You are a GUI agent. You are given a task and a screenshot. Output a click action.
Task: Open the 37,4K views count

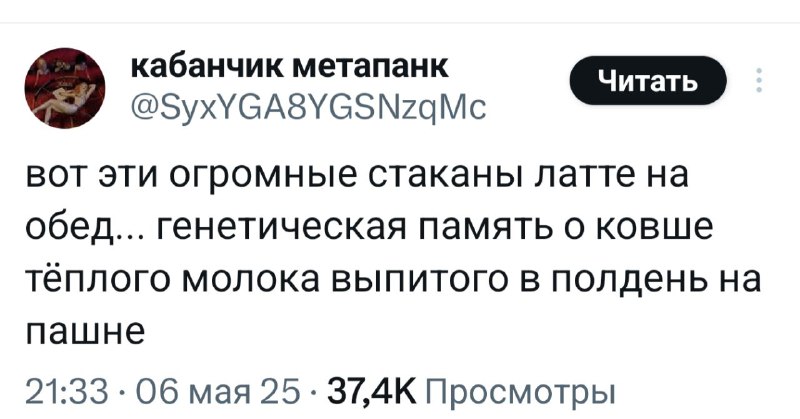tap(373, 393)
